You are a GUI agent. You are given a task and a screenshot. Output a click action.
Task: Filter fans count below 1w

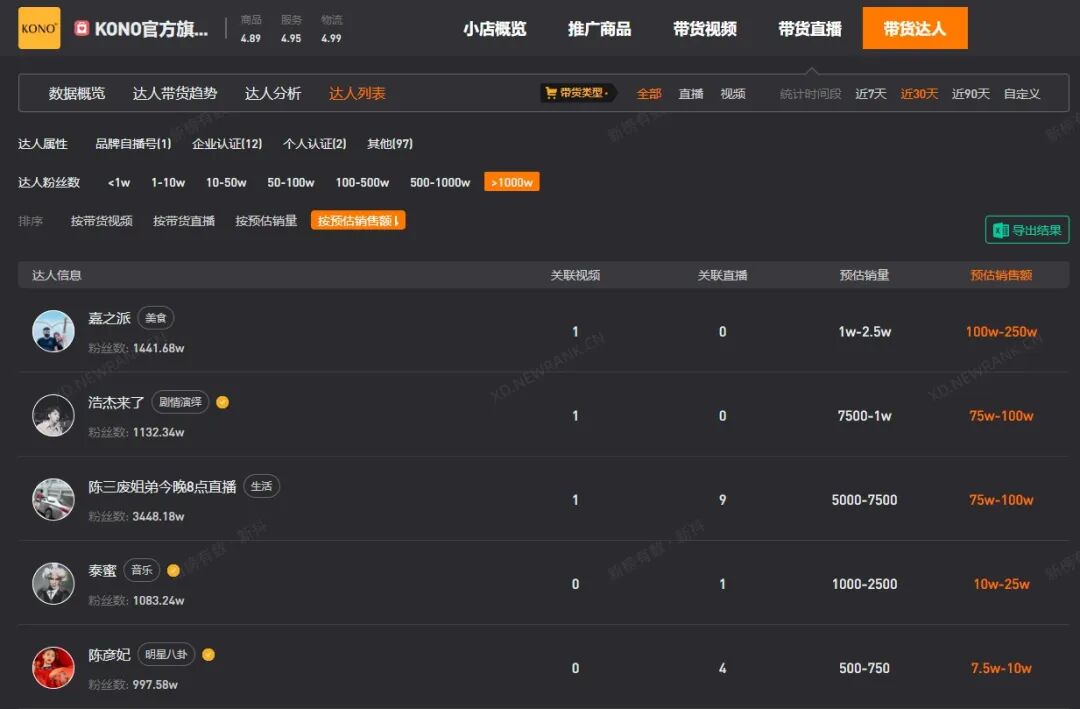(118, 182)
